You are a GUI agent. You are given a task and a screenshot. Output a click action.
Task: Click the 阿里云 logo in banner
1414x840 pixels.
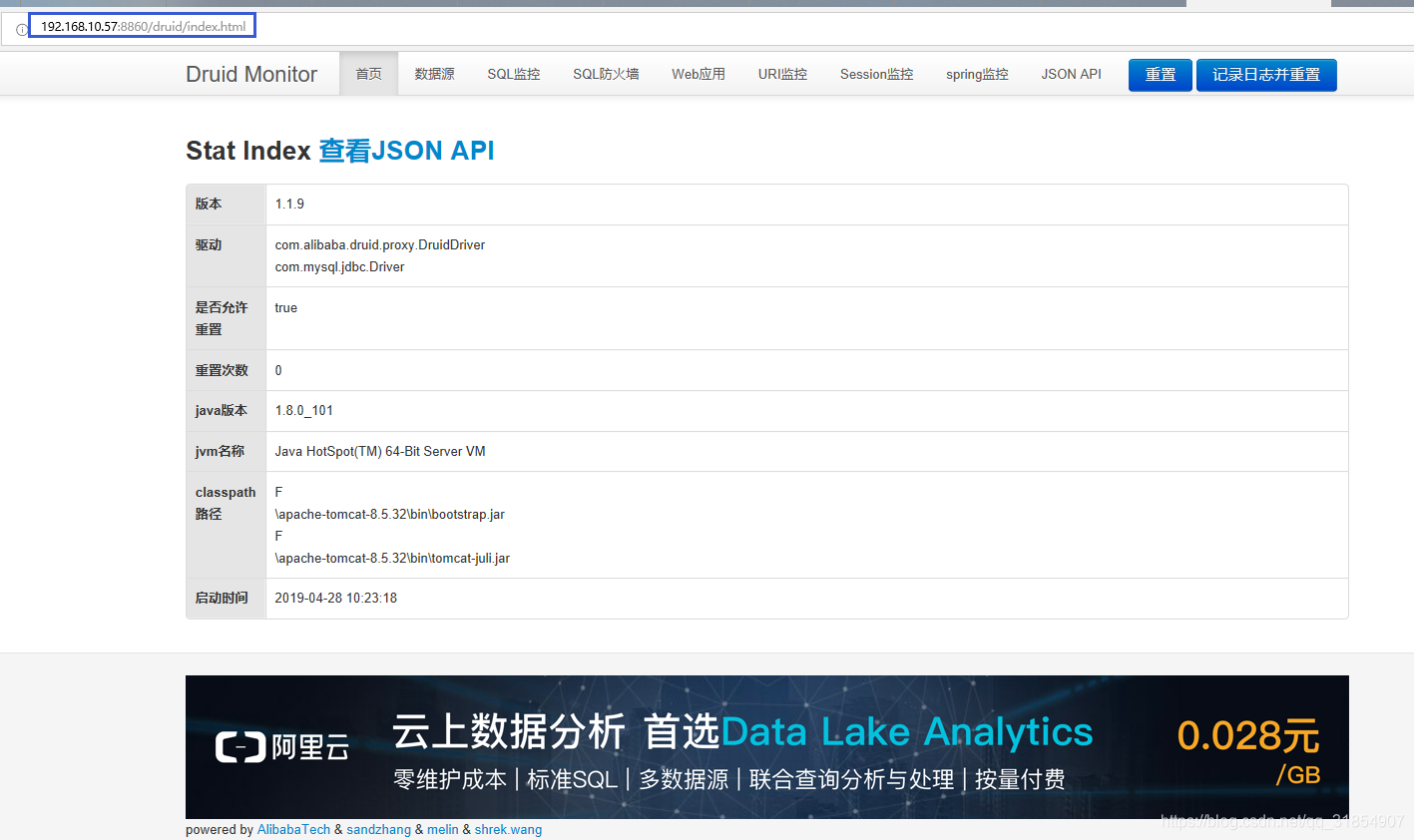tap(282, 747)
